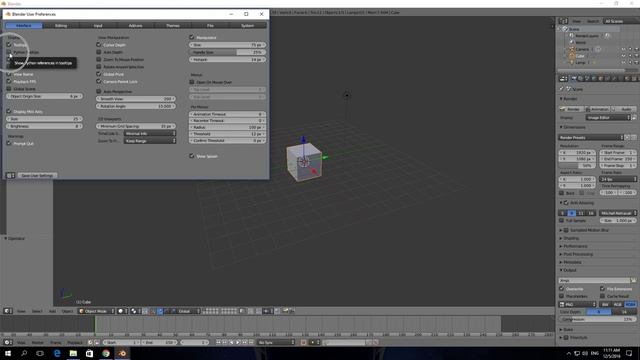Image resolution: width=640 pixels, height=360 pixels.
Task: Click the Mini Axis Brightness field
Action: [44, 126]
